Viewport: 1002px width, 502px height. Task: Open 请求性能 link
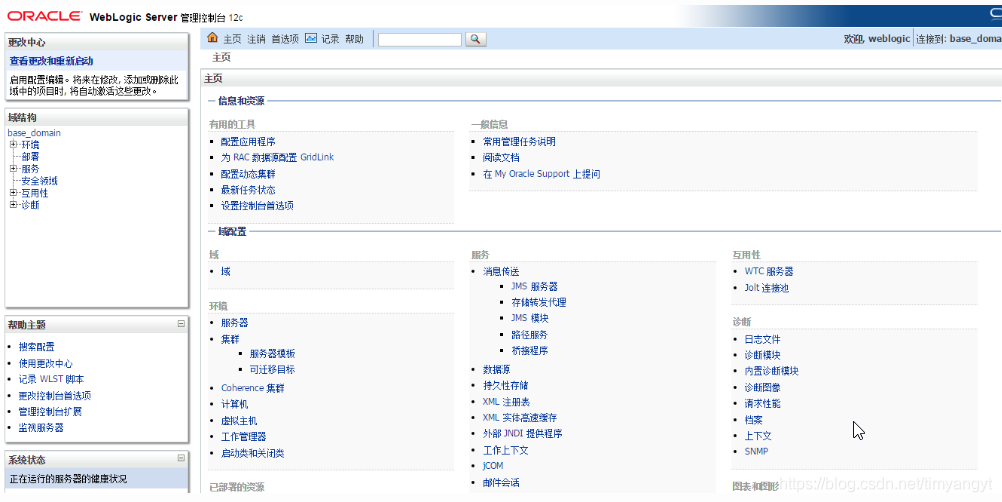click(762, 404)
